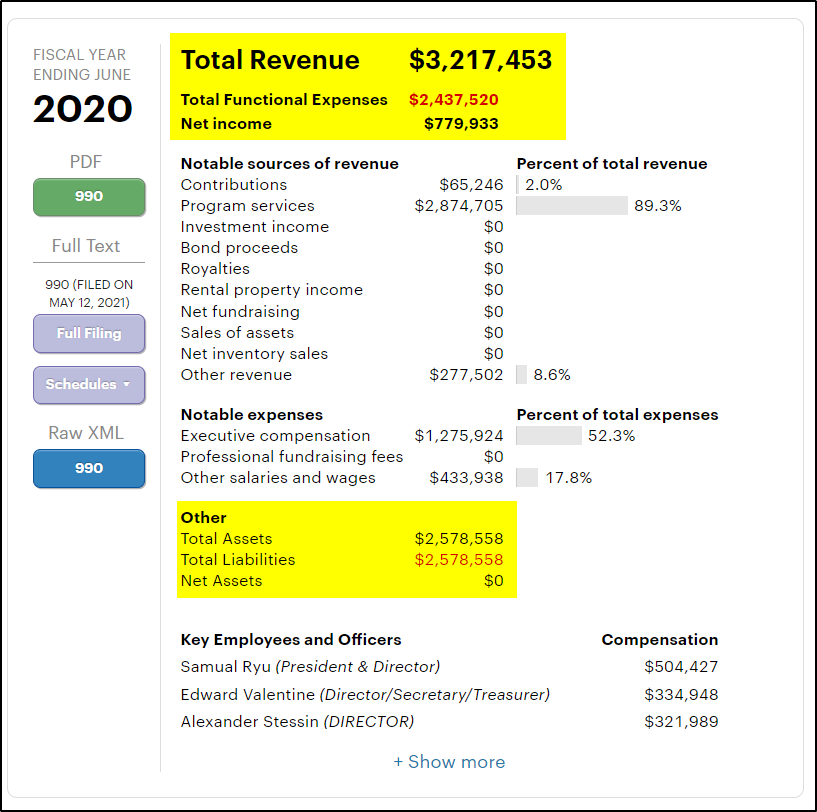The height and width of the screenshot is (812, 817).
Task: Click the Professional fundraising fees row label
Action: tap(292, 457)
